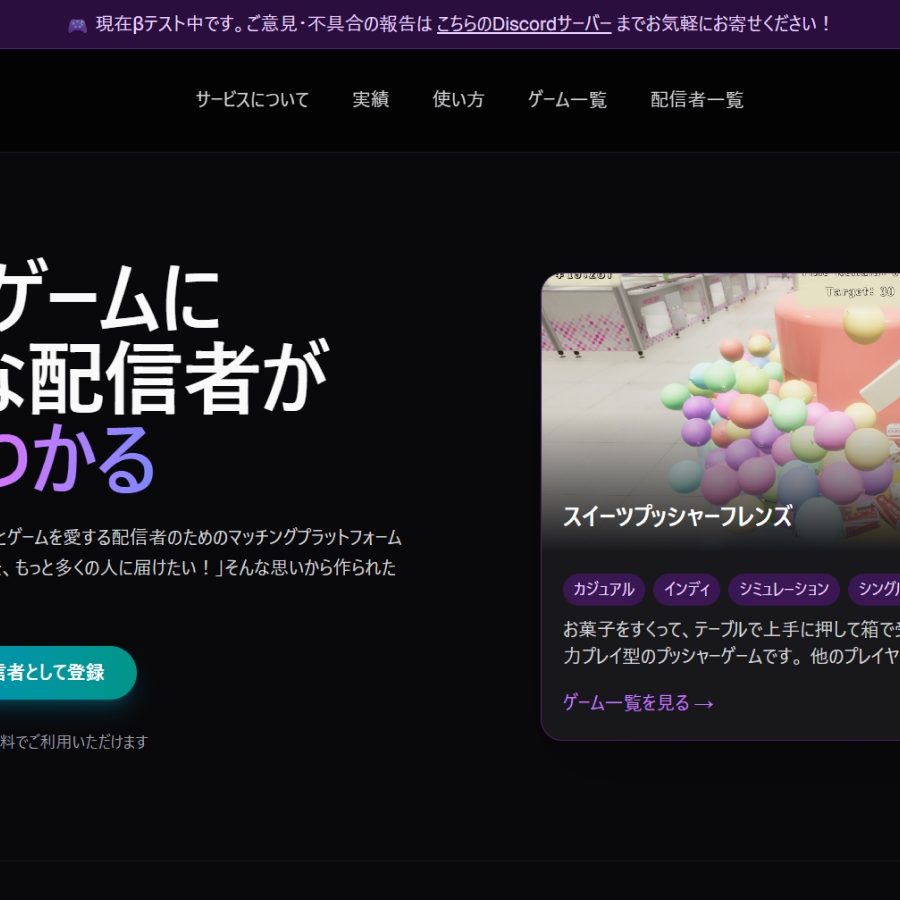Navigate to ゲーム一覧 in the header

(x=566, y=100)
